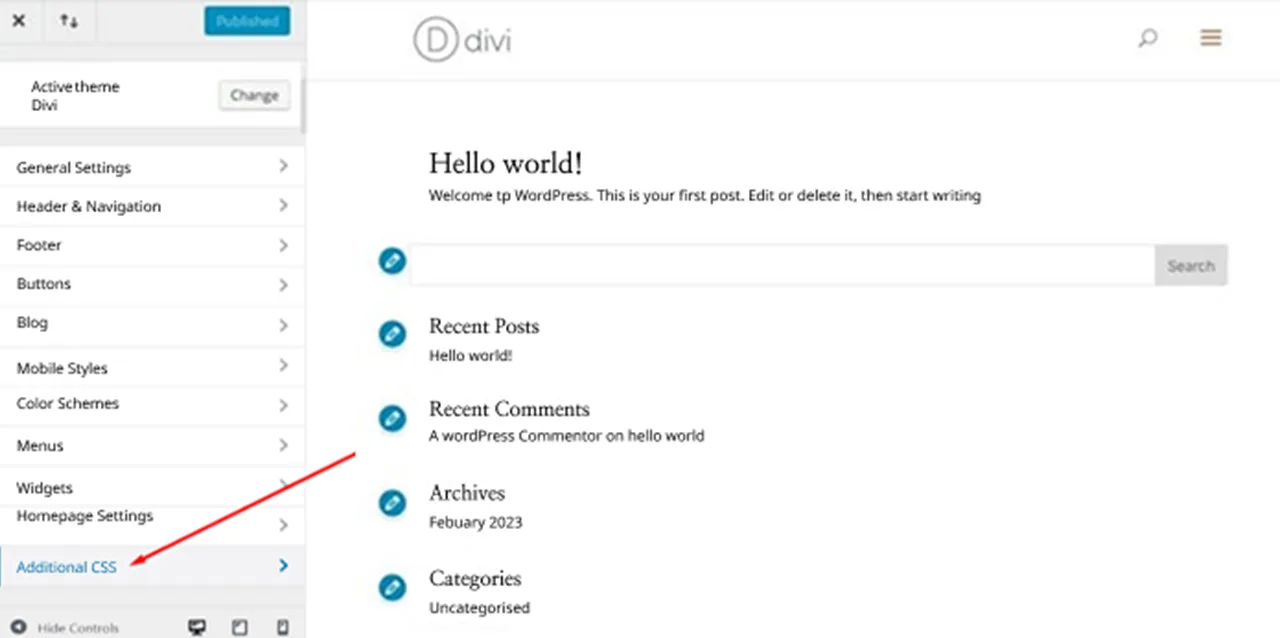Open Additional CSS section
The image size is (1280, 638).
pyautogui.click(x=152, y=566)
